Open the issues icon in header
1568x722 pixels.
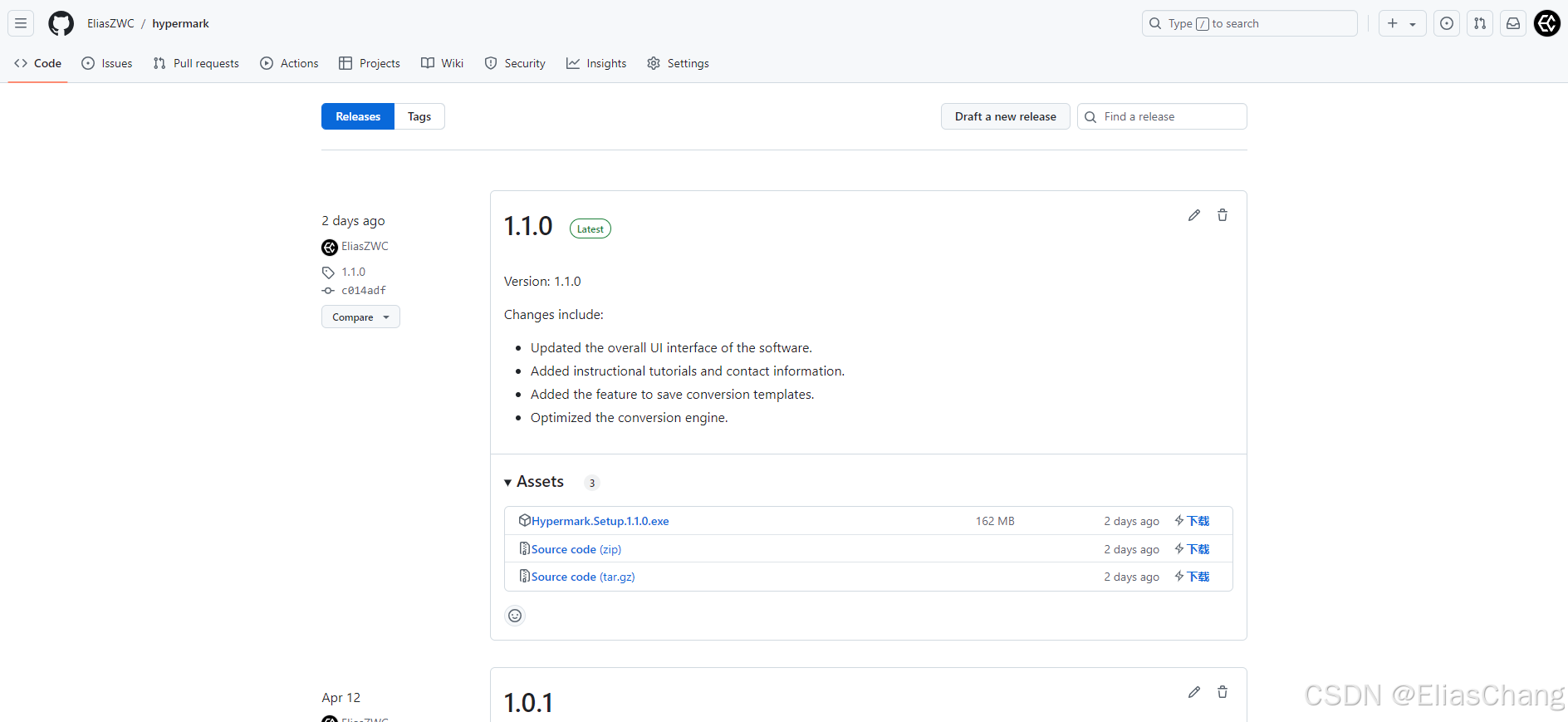pyautogui.click(x=1447, y=23)
